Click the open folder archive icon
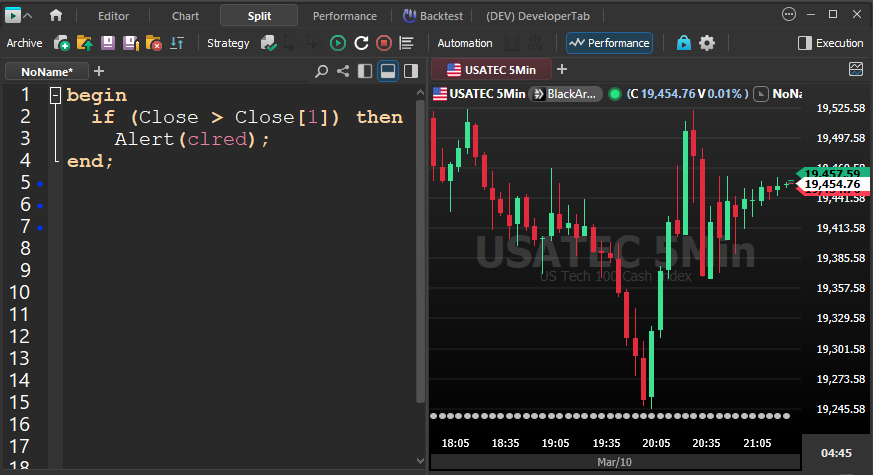873x475 pixels. tap(85, 43)
